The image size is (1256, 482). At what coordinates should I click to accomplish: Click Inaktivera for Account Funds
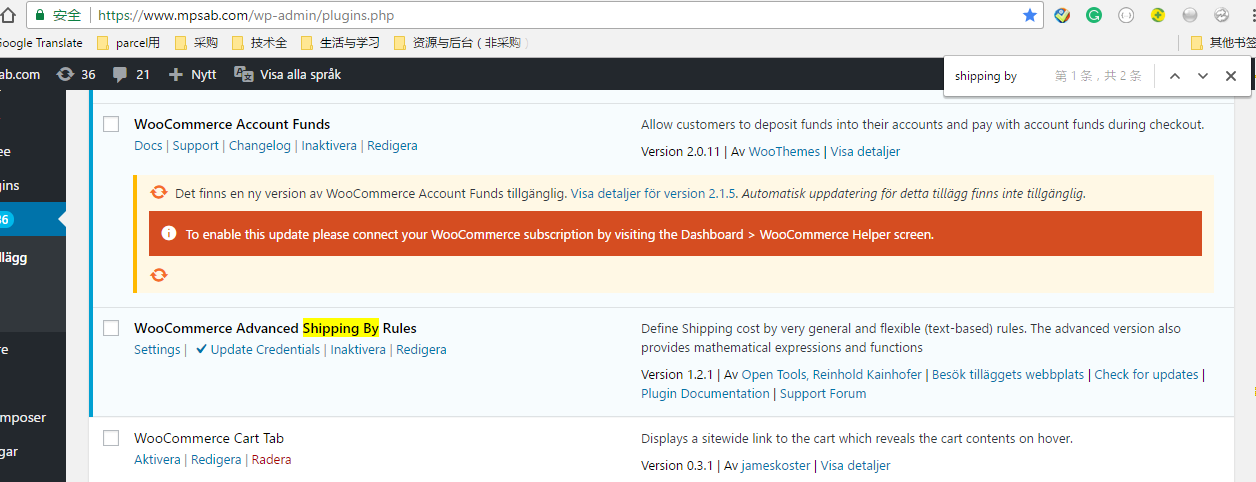click(330, 146)
